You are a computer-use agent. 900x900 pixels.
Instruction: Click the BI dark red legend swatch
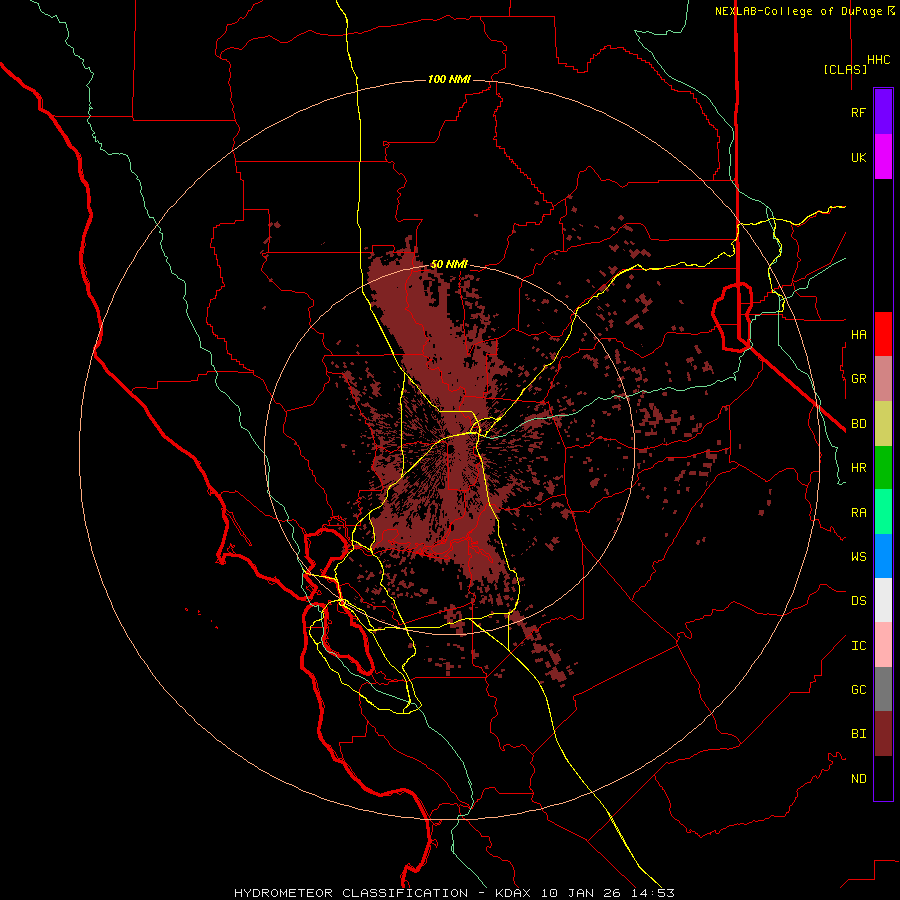(x=883, y=734)
